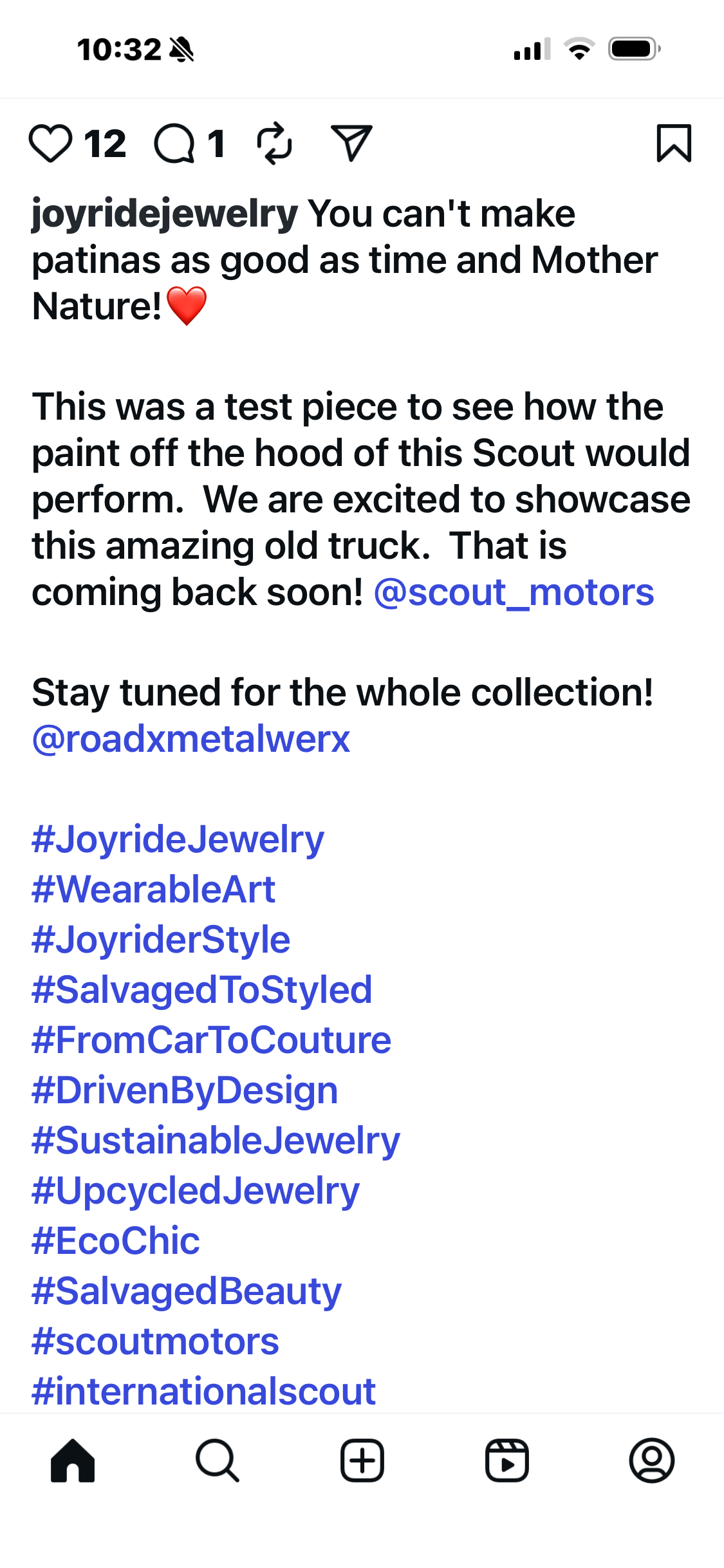Open comments via the speech bubble icon

pos(174,143)
